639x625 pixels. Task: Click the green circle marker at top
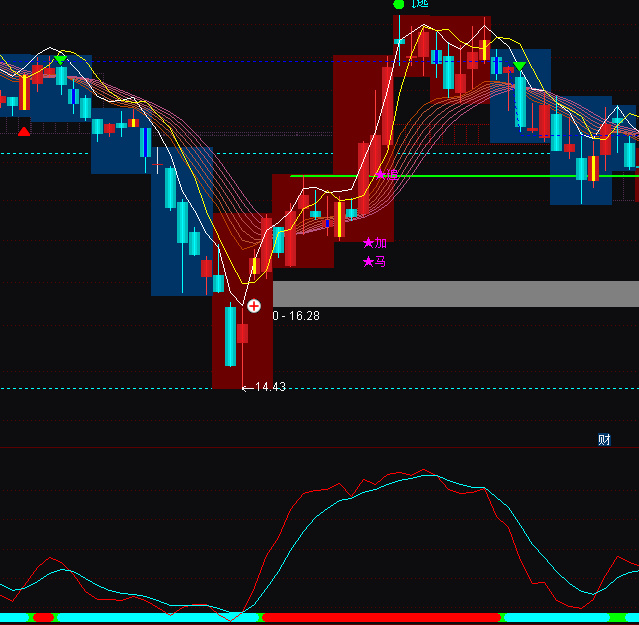pos(399,4)
